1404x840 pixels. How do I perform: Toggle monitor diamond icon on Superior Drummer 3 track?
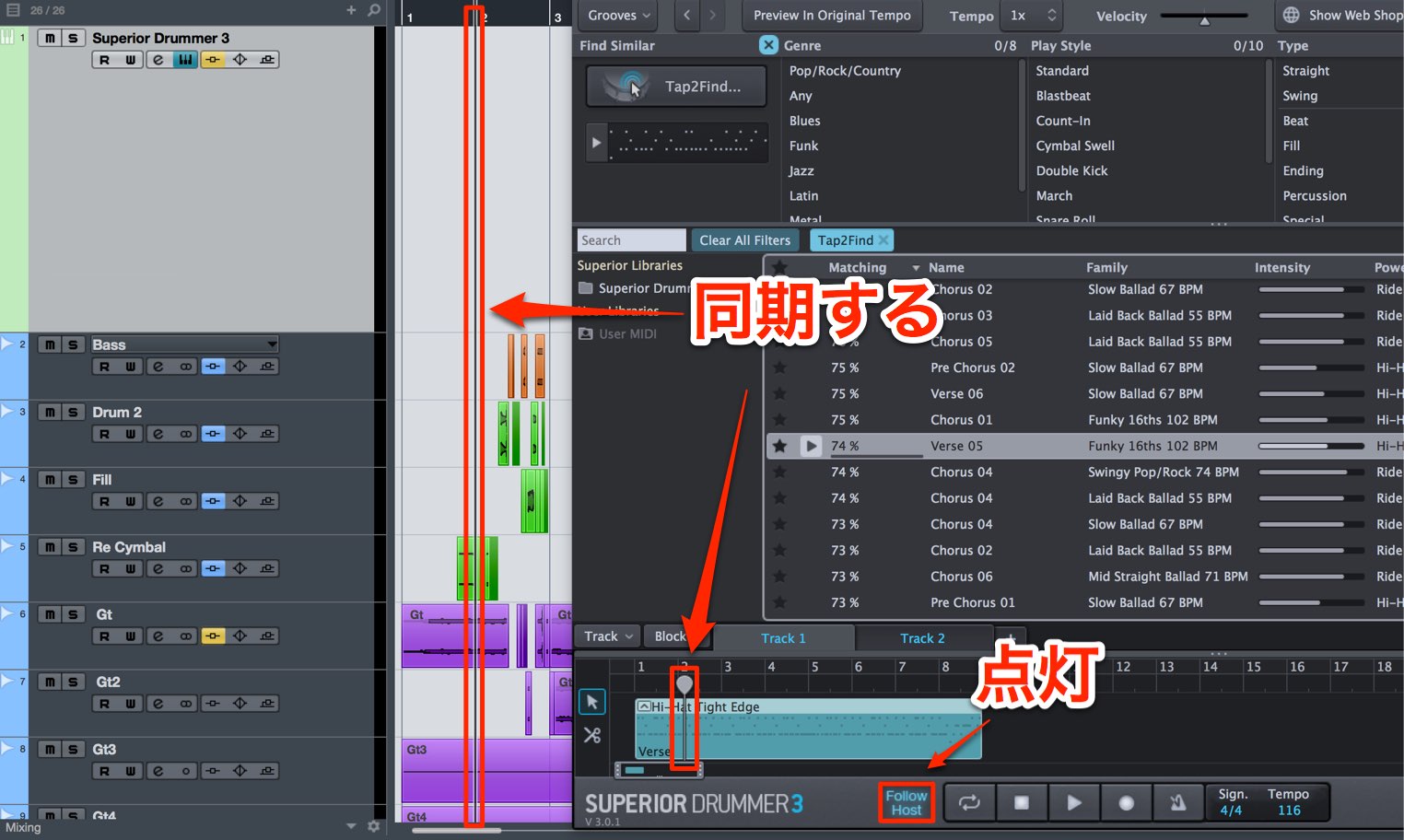coord(240,60)
